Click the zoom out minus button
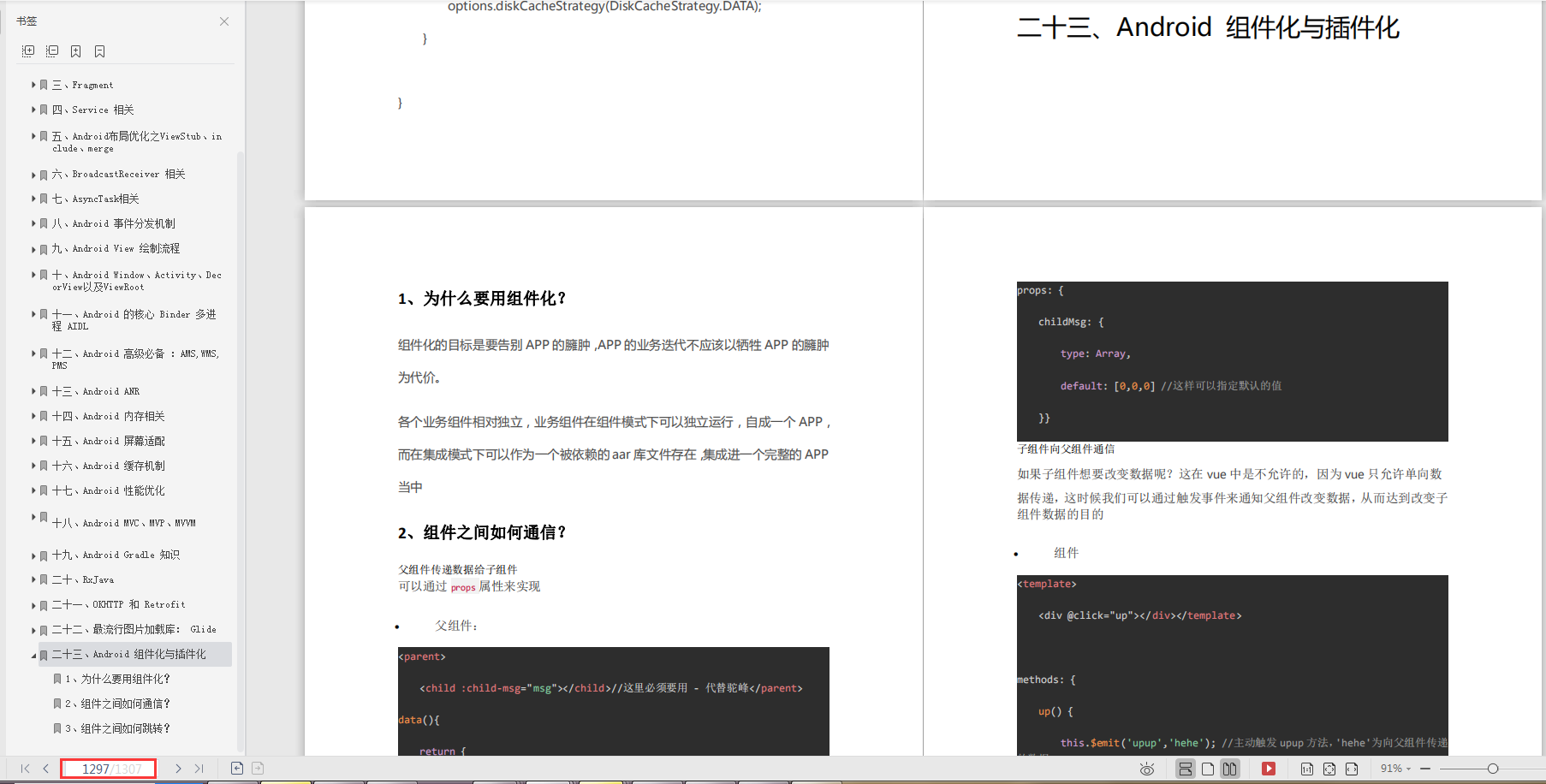1546x784 pixels. (x=1425, y=769)
